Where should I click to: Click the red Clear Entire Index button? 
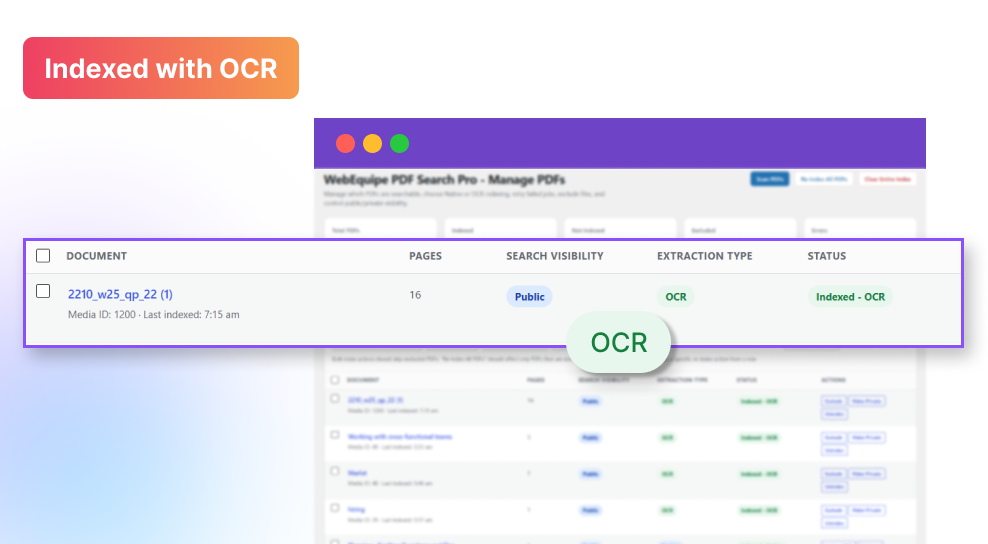(x=887, y=179)
